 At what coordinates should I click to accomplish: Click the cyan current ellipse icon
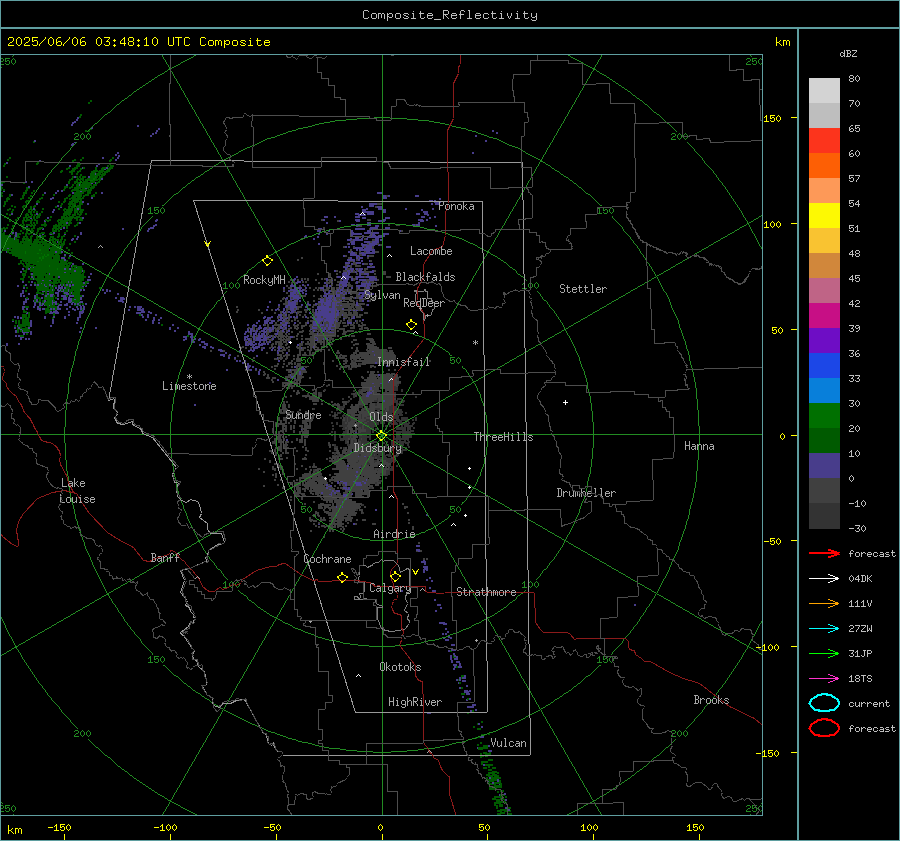coord(824,703)
